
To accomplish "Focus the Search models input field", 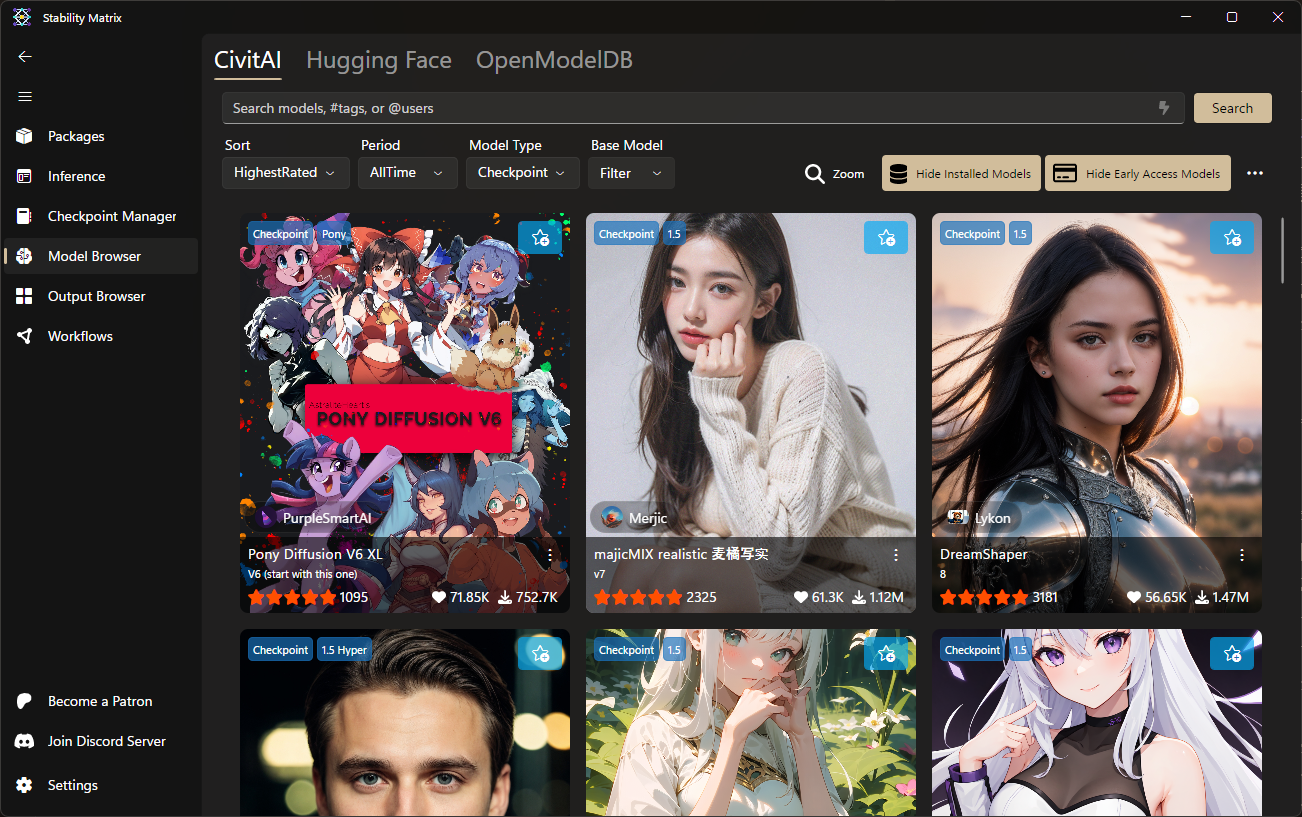I will point(703,108).
